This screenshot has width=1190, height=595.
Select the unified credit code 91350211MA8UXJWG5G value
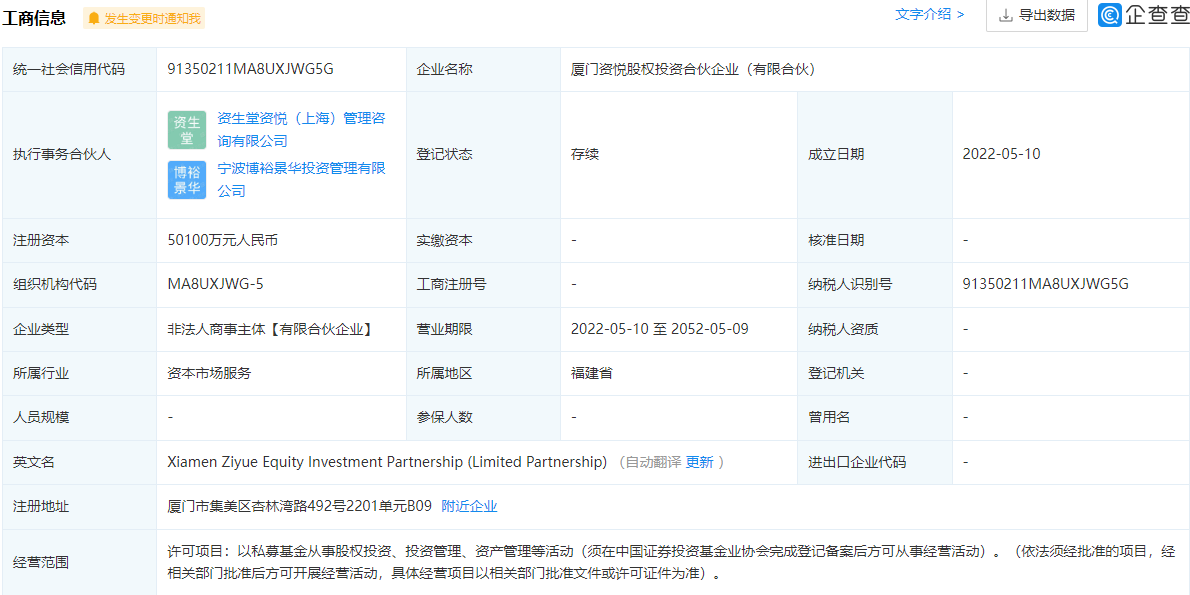click(x=250, y=69)
